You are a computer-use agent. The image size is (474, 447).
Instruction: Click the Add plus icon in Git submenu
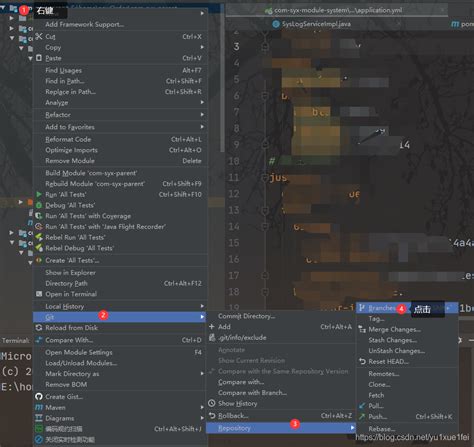[x=211, y=327]
